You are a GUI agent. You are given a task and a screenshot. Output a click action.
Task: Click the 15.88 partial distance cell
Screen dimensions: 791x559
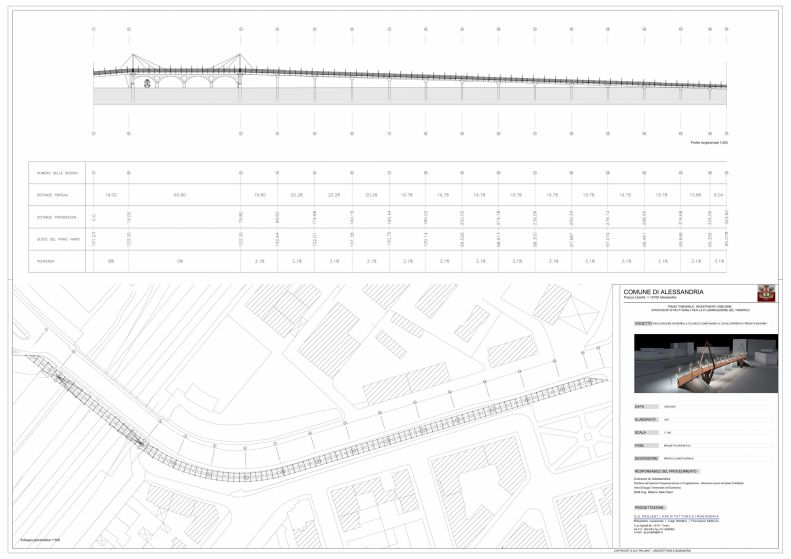695,195
